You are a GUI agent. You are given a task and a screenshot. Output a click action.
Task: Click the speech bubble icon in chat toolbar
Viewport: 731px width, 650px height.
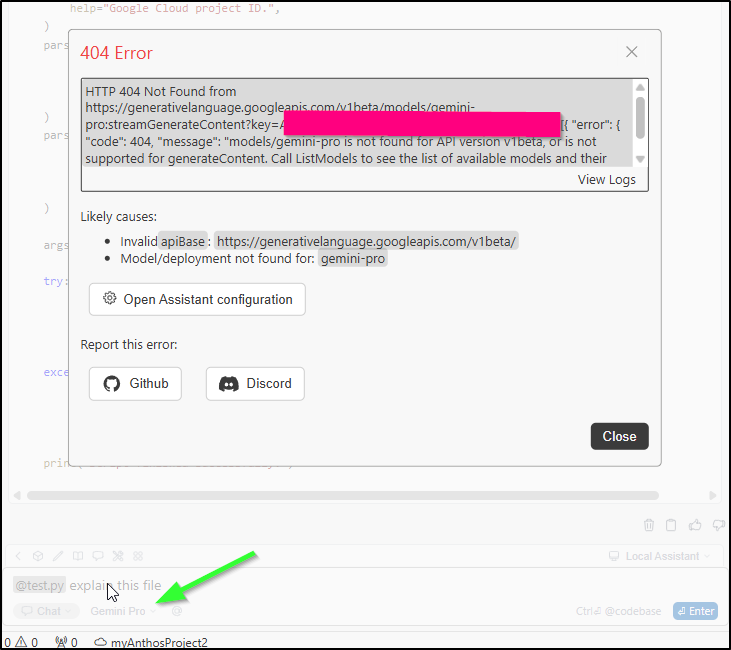pyautogui.click(x=98, y=556)
